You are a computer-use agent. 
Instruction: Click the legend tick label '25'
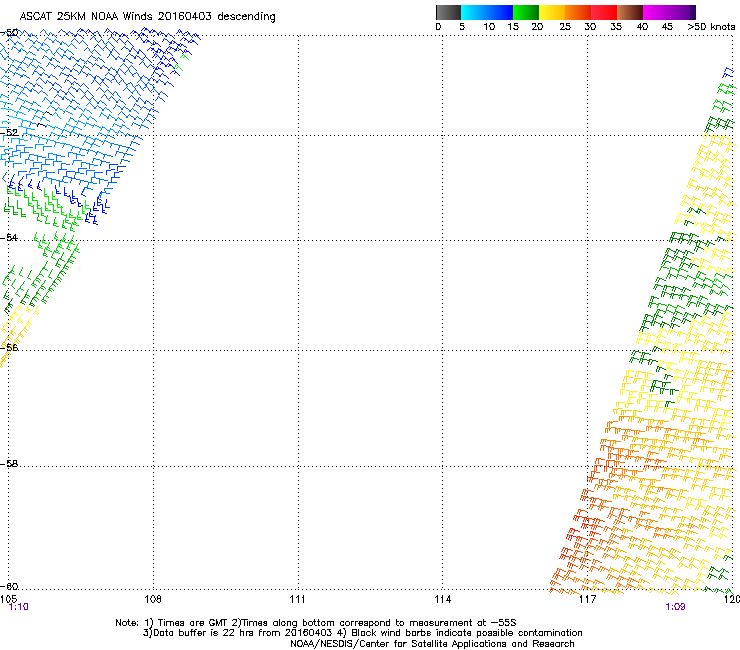click(x=565, y=27)
